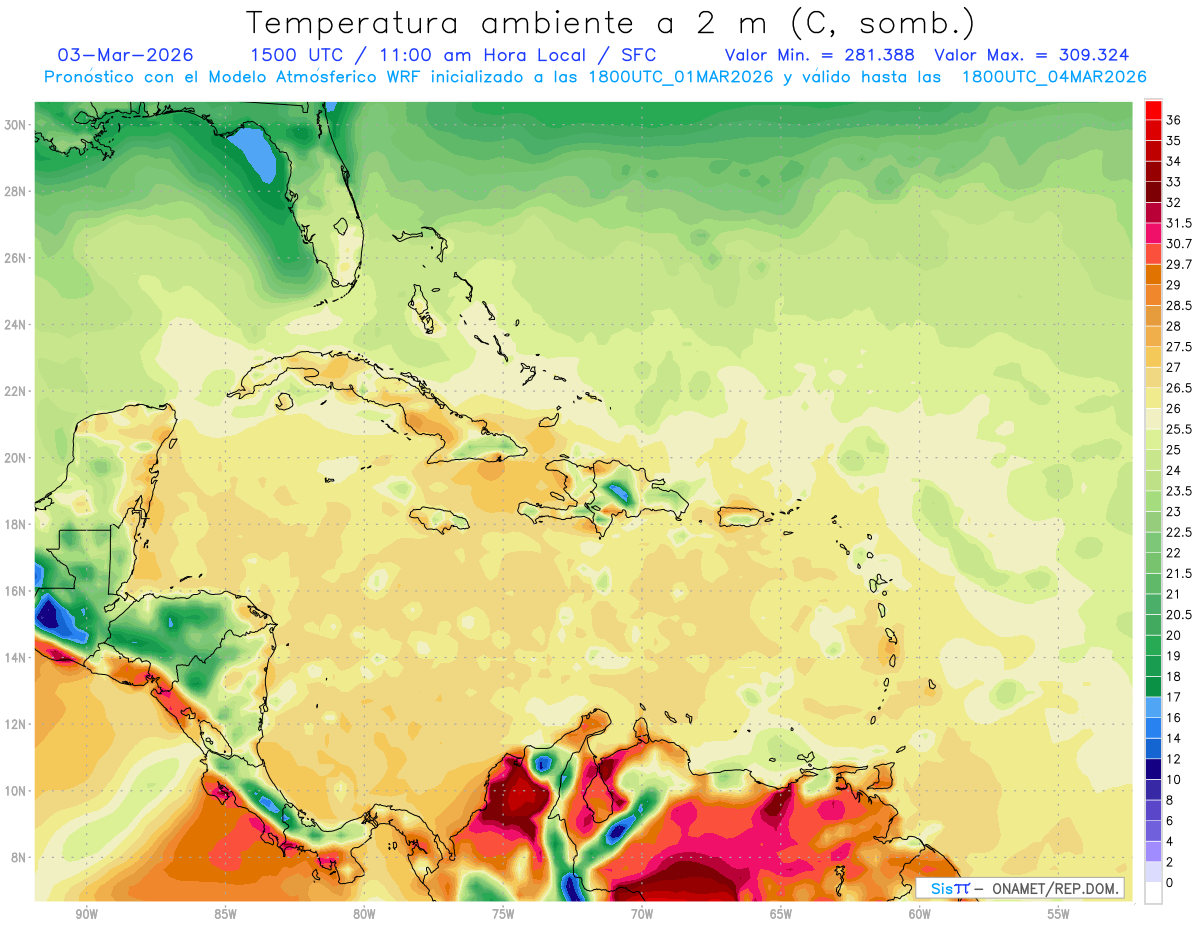Click the legend value '28.5'
1200x927 pixels.
click(1179, 305)
